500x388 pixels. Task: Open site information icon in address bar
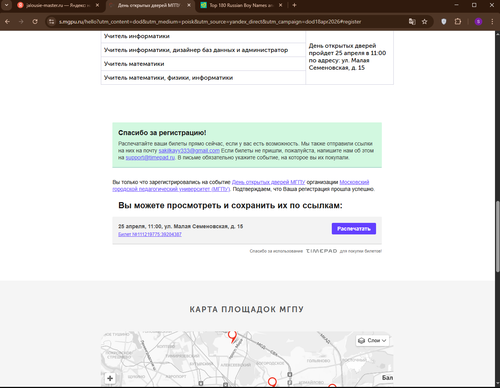tap(51, 22)
